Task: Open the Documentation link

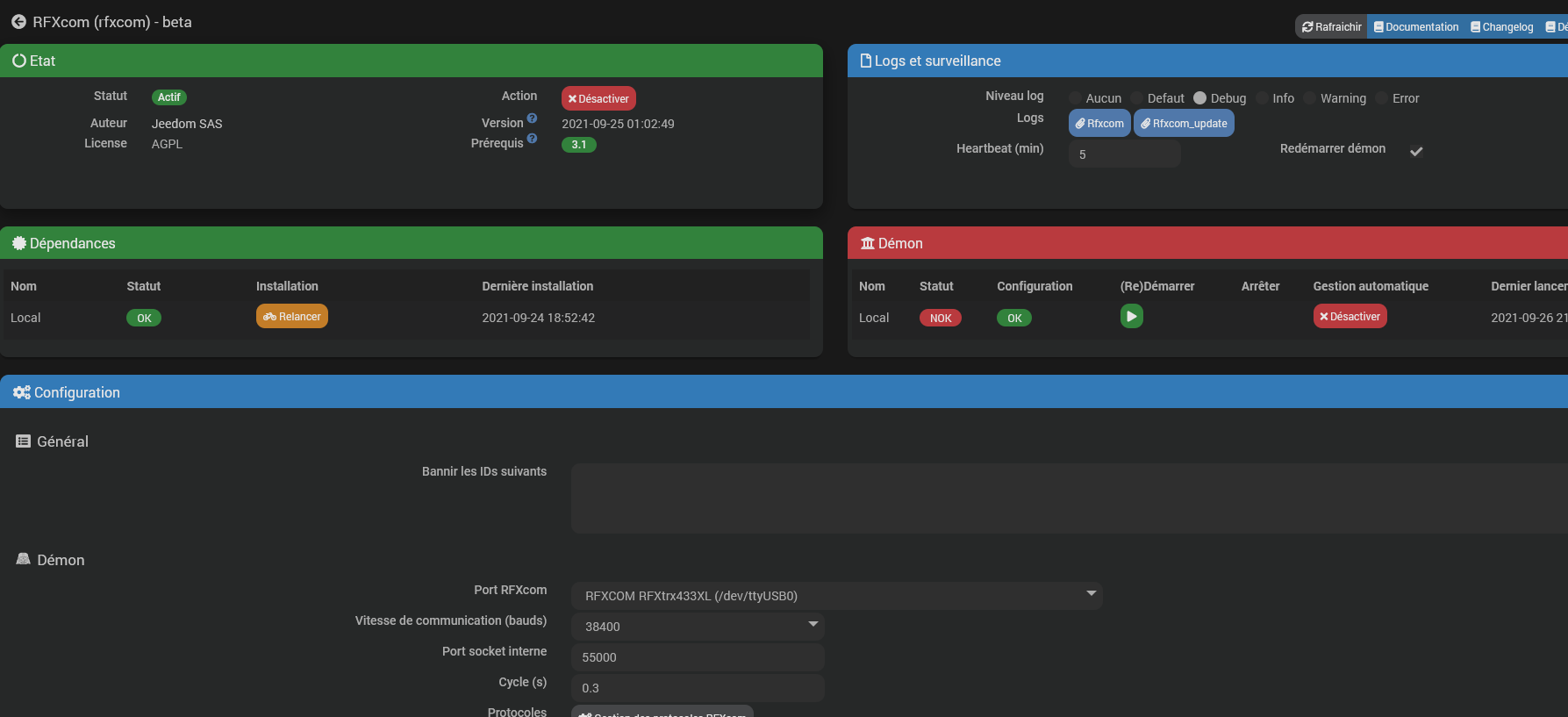Action: [1416, 27]
